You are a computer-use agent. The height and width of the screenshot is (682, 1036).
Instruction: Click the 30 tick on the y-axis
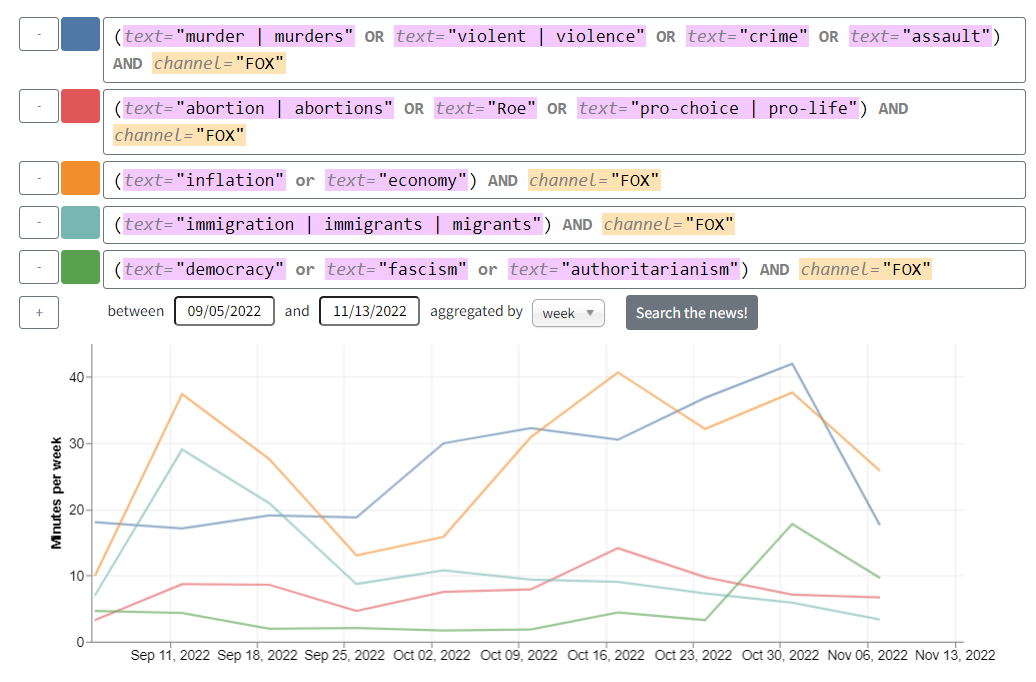coord(77,443)
